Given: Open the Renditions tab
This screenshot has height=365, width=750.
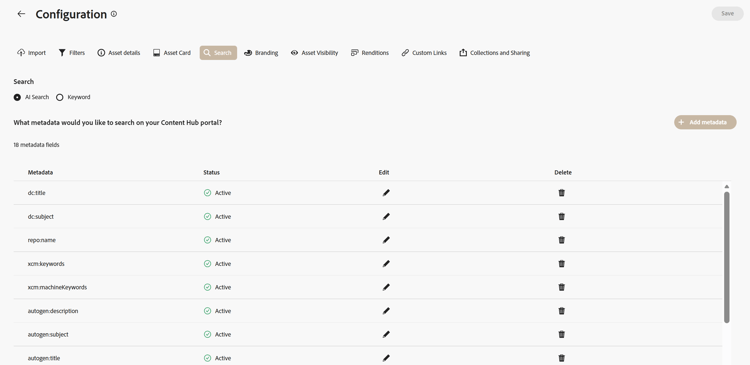Looking at the screenshot, I should 370,53.
